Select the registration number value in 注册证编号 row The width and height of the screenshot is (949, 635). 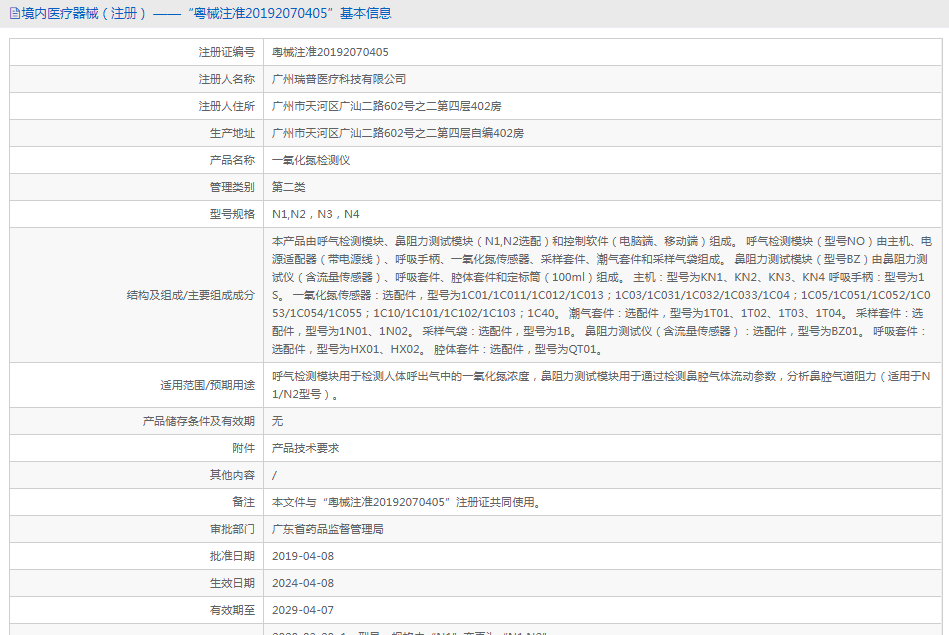[x=330, y=52]
